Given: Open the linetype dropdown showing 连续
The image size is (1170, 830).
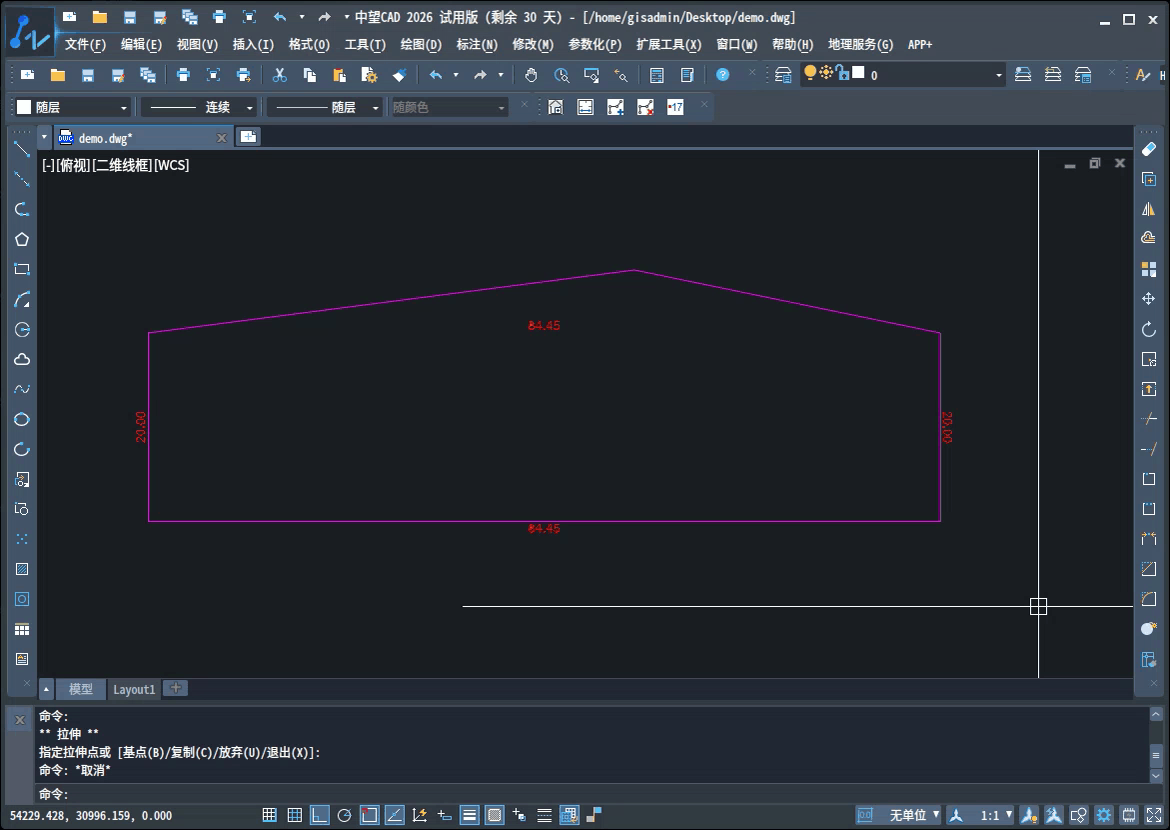Looking at the screenshot, I should 198,107.
